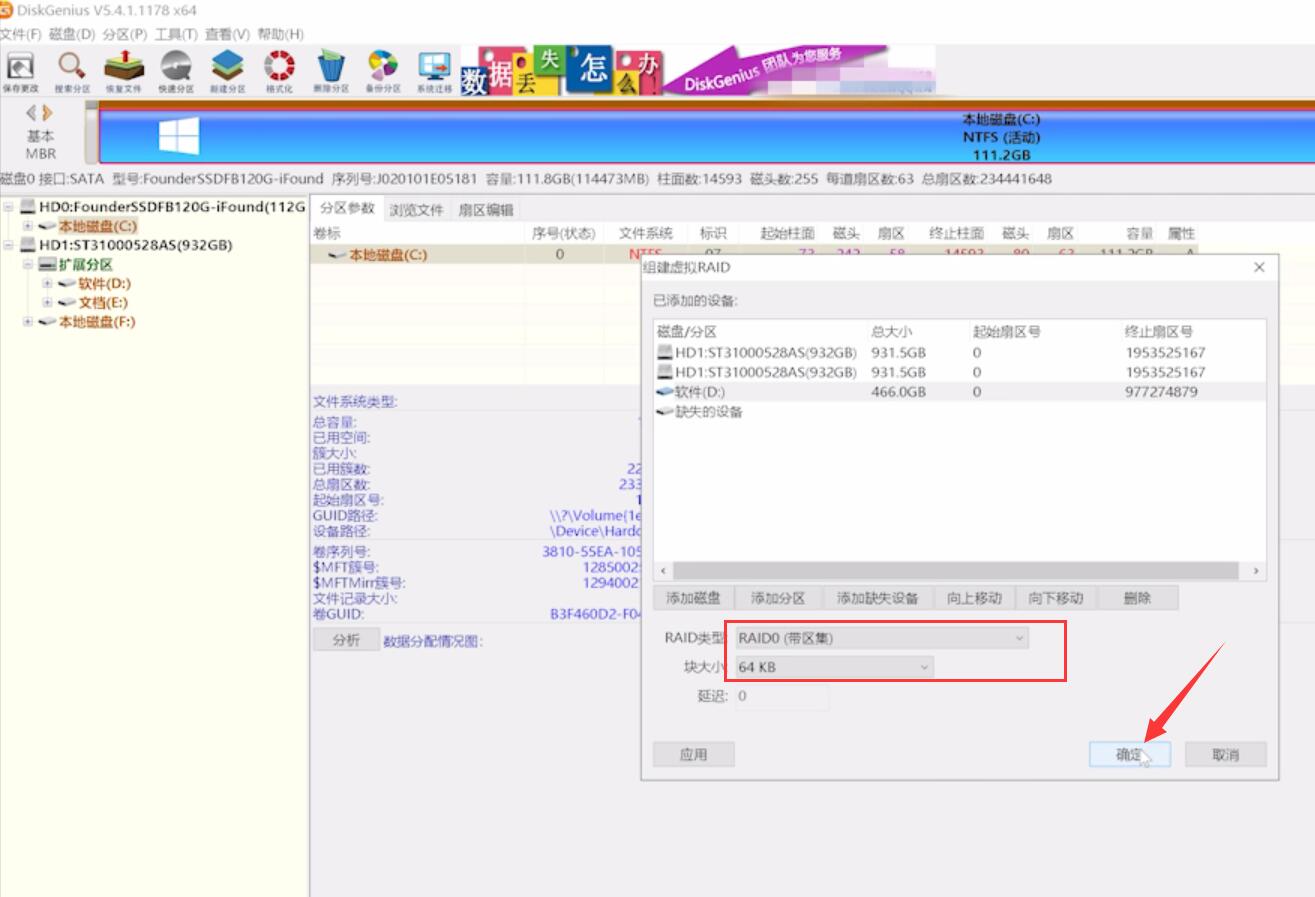Click the 分析 button
1315x897 pixels.
345,640
